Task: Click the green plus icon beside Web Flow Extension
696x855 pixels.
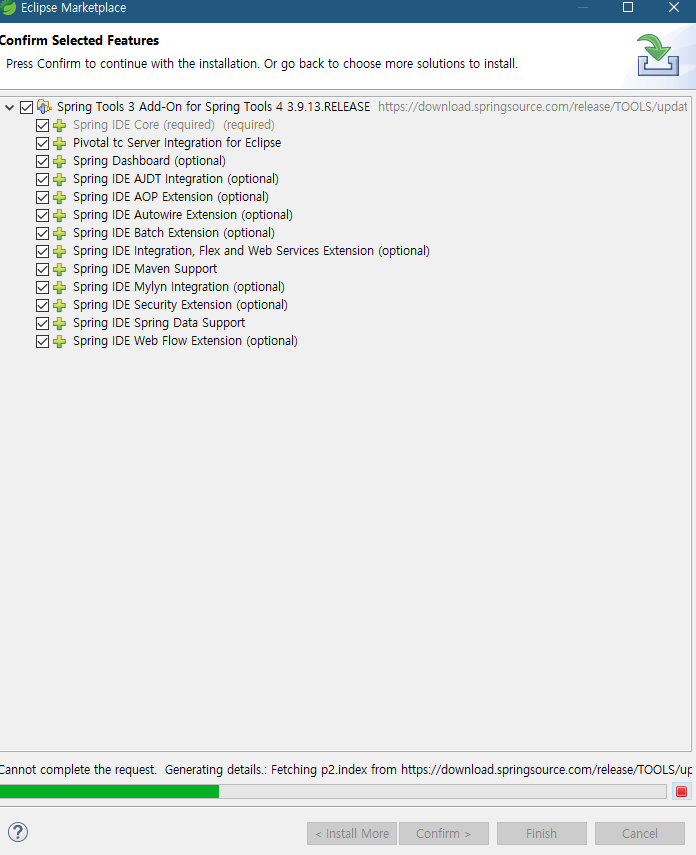Action: coord(59,341)
